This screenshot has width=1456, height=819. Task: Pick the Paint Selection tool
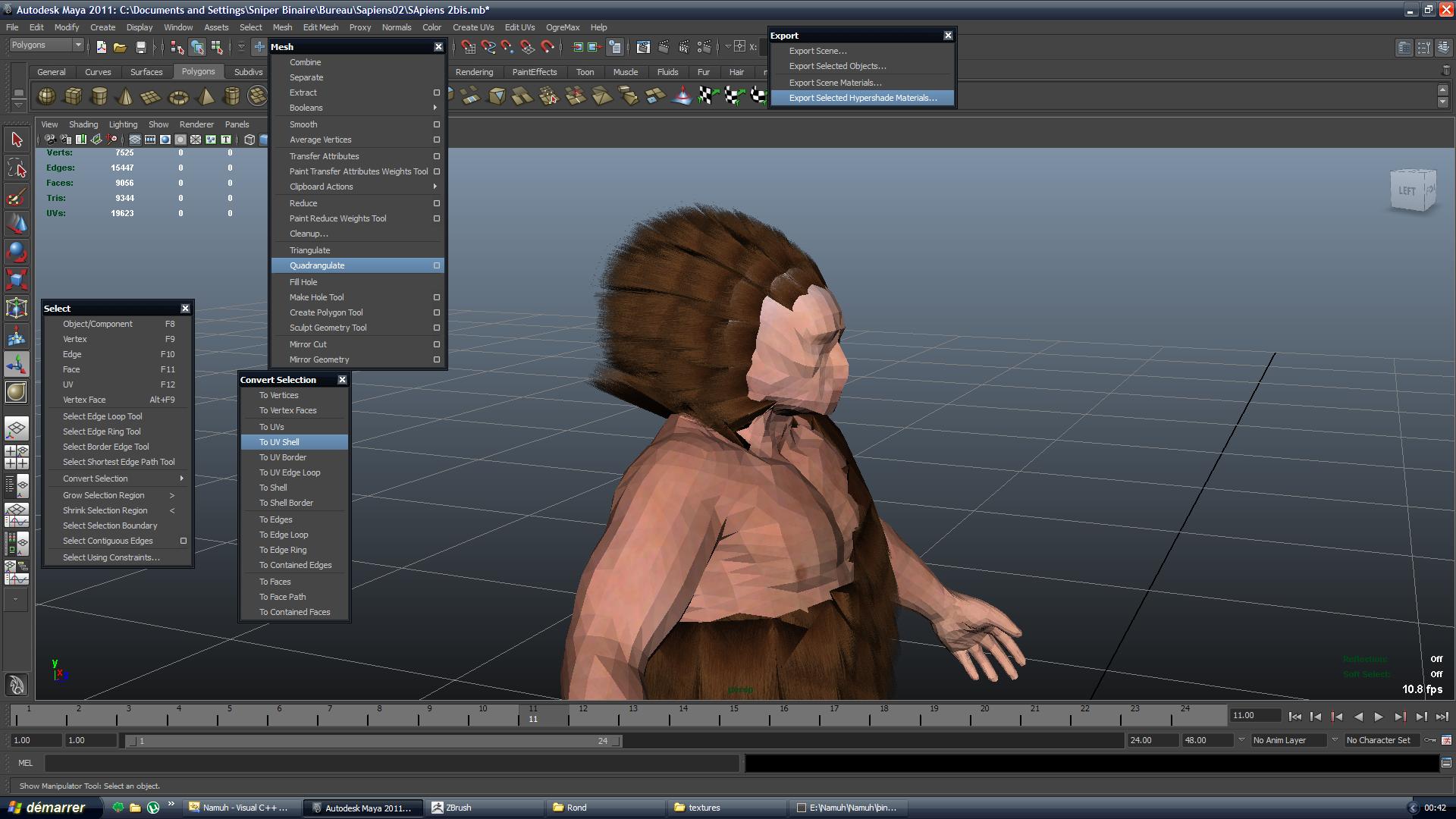coord(17,197)
